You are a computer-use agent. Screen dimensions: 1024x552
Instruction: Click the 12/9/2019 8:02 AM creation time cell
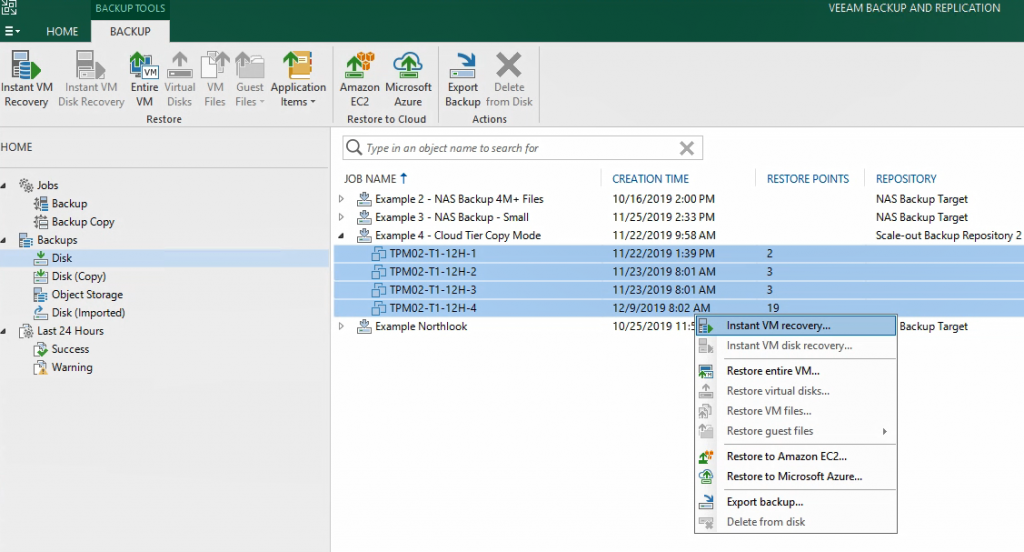661,308
